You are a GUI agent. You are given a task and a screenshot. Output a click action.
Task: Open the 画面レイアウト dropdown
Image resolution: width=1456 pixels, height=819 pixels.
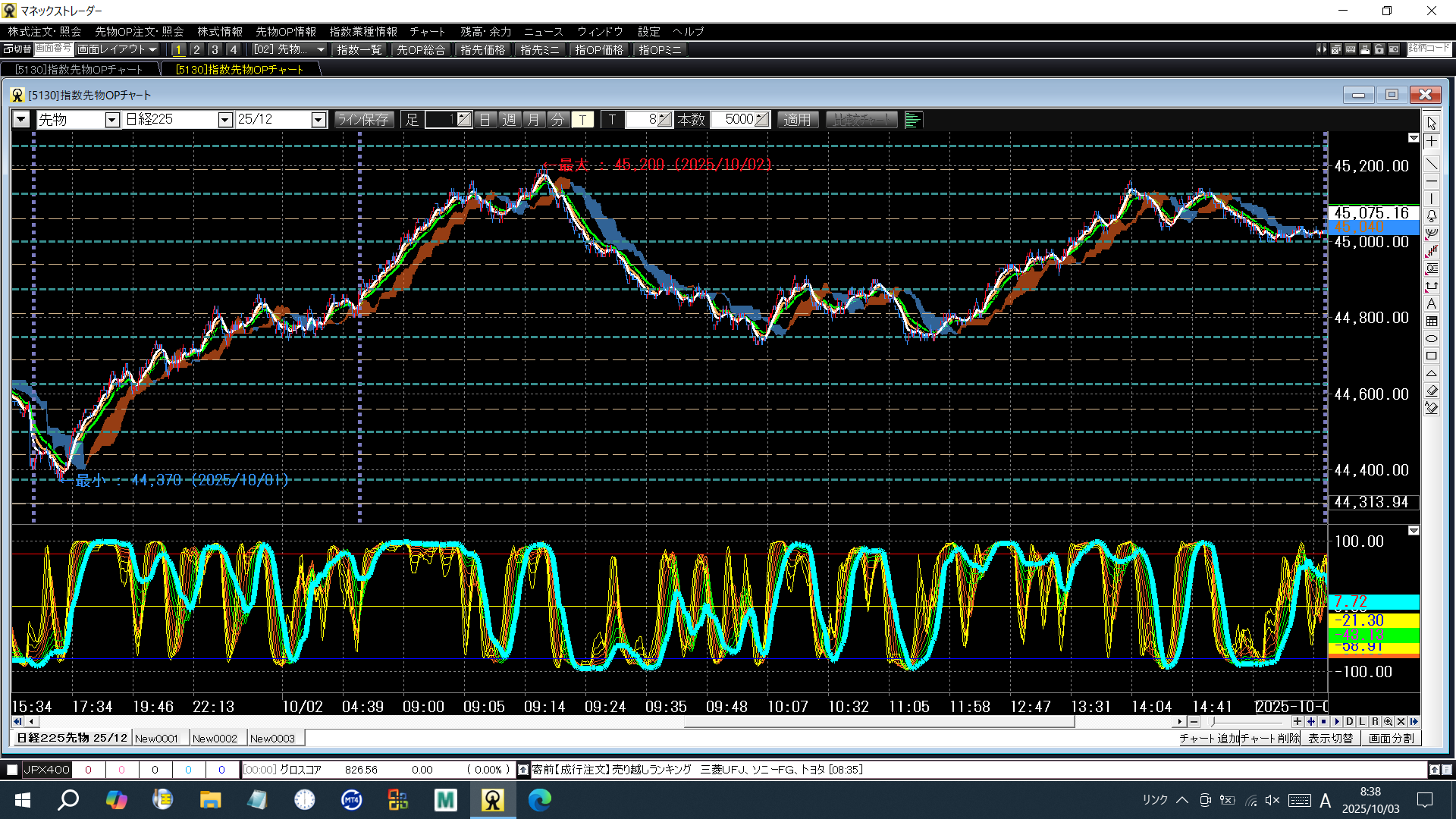pos(118,49)
